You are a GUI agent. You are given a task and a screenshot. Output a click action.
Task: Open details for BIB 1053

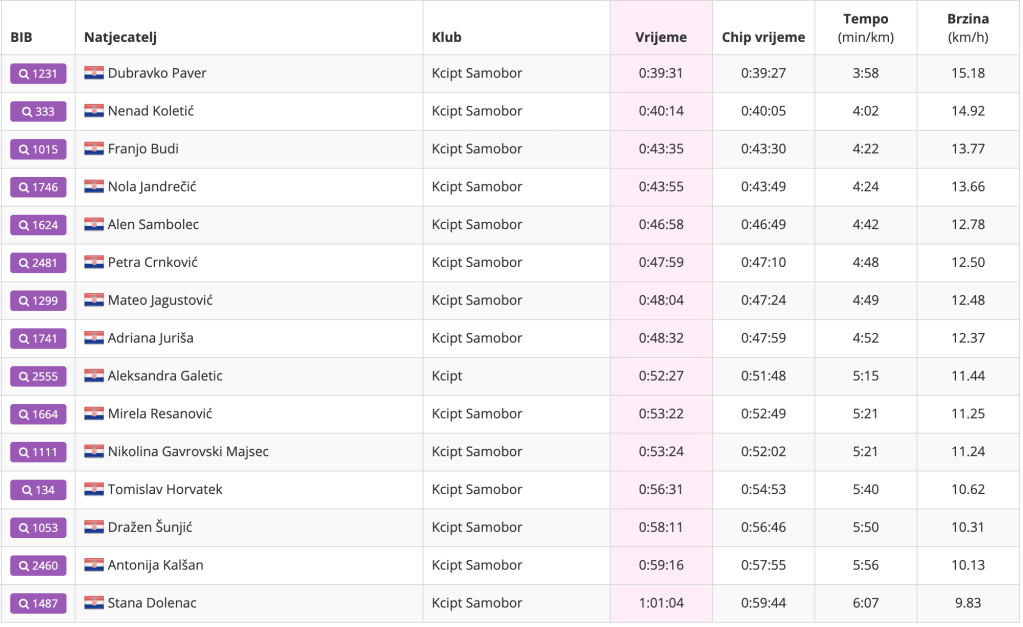(38, 528)
